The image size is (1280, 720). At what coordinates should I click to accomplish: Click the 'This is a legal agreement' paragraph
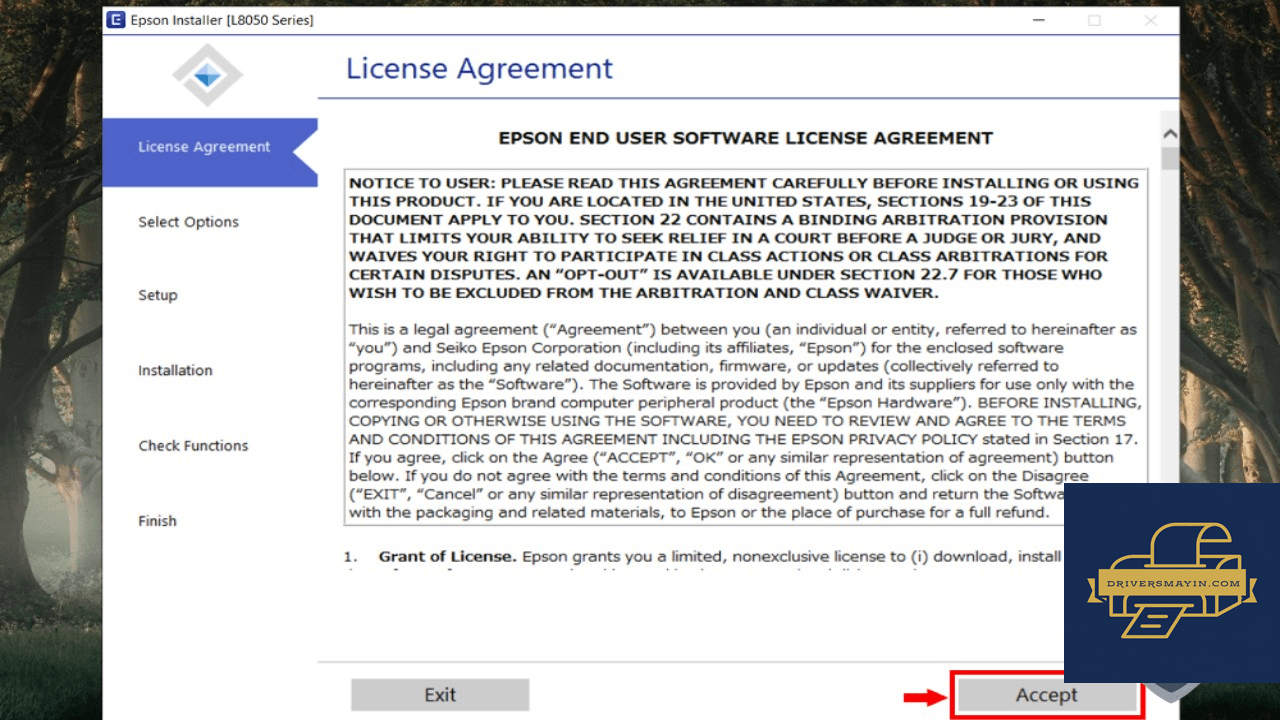click(x=745, y=421)
